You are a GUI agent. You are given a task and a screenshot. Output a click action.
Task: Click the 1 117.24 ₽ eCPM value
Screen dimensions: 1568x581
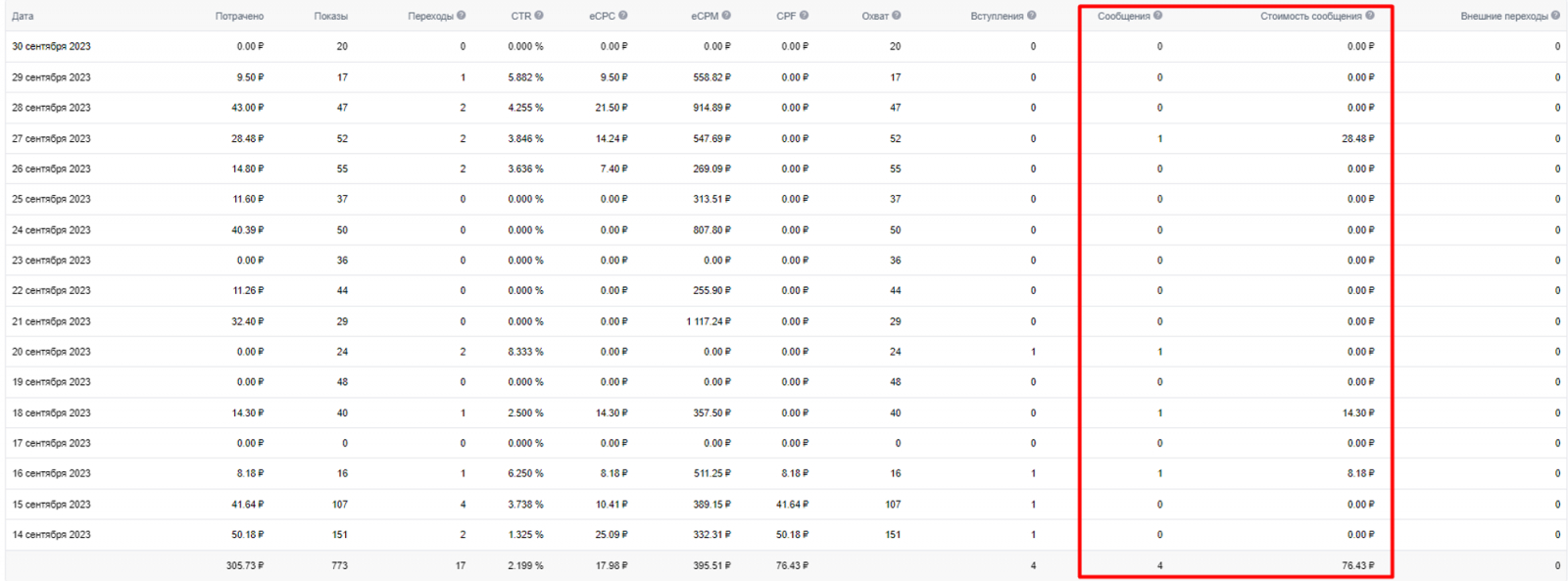tap(709, 321)
